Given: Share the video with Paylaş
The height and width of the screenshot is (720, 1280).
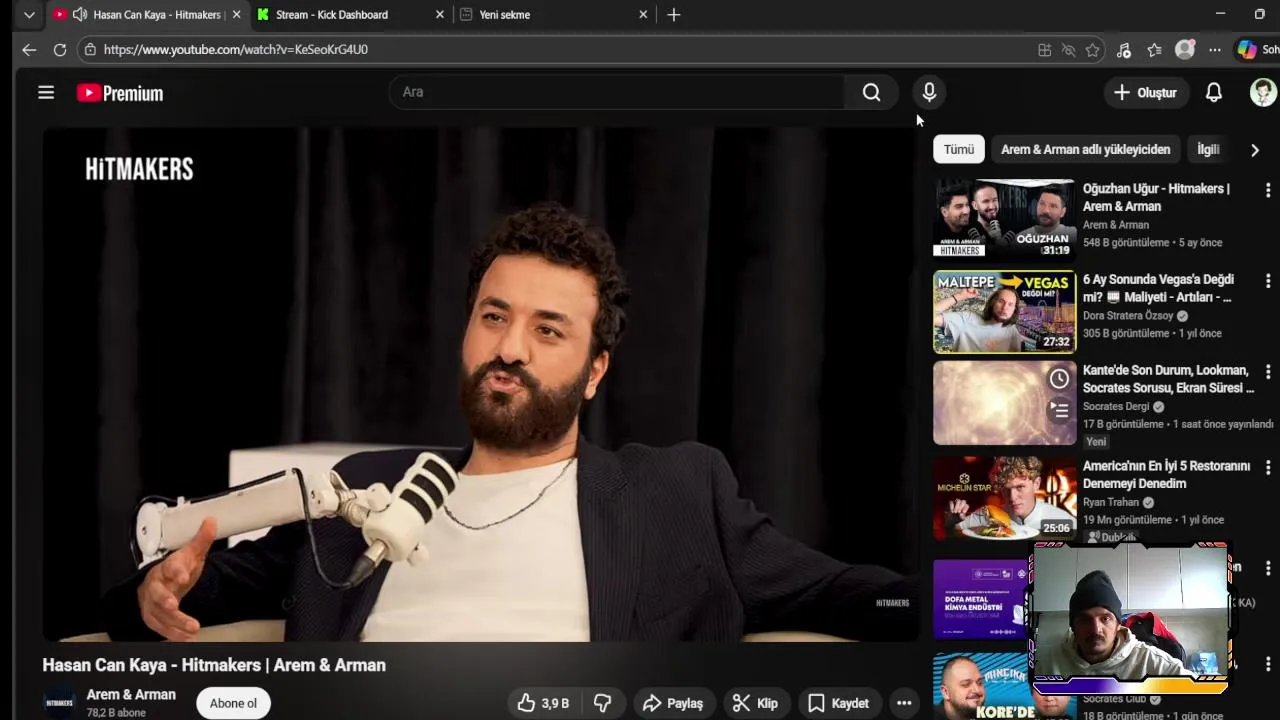Looking at the screenshot, I should pos(673,703).
